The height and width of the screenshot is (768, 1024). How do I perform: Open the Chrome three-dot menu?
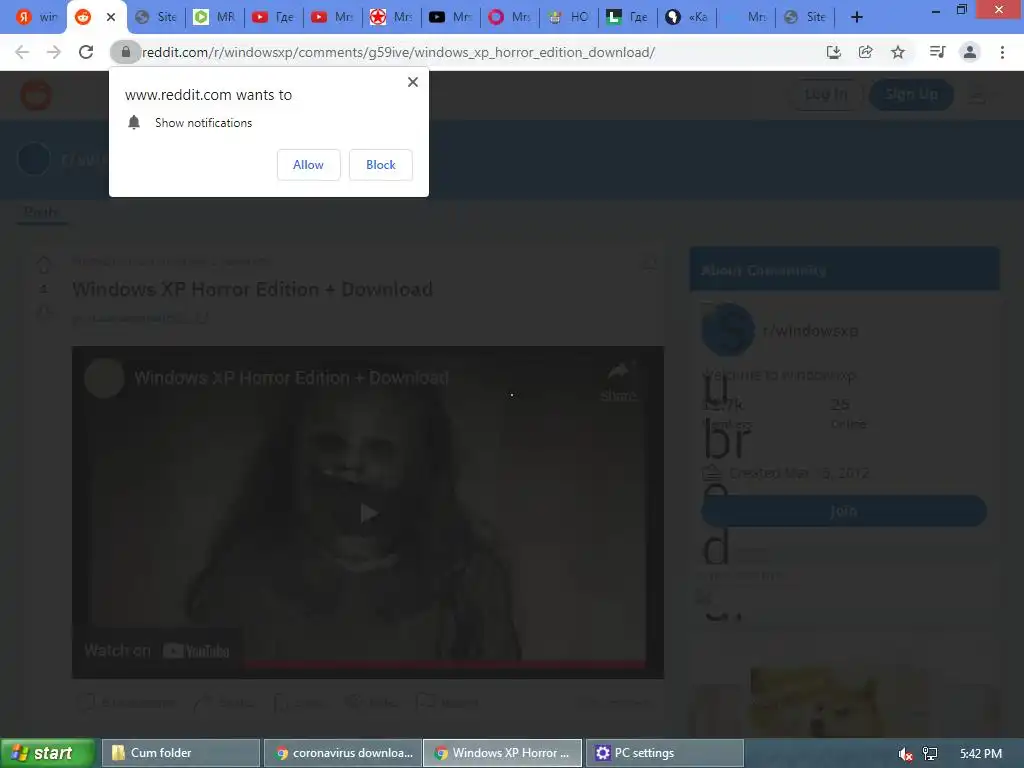[1002, 52]
